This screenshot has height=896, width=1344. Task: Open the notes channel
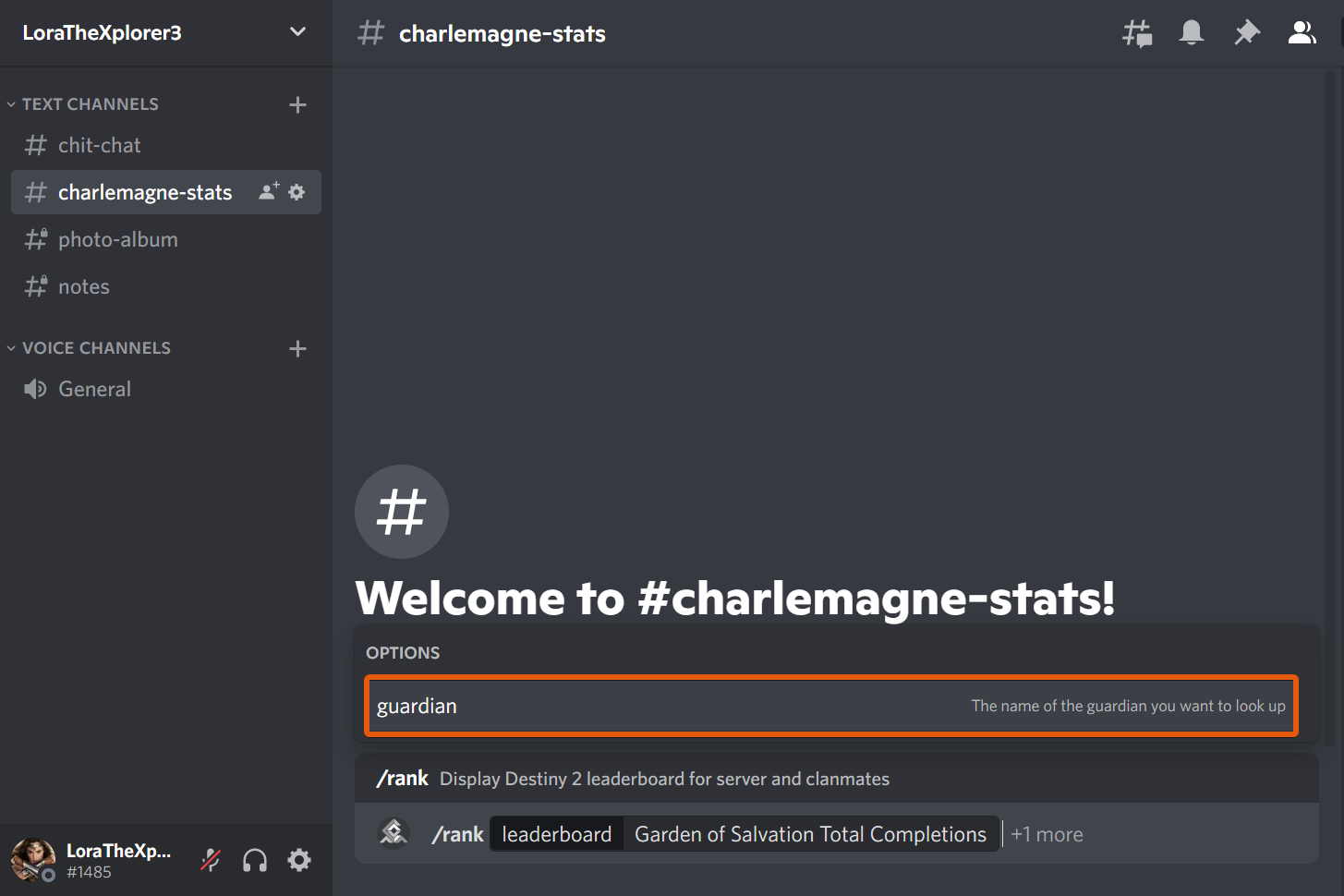click(x=166, y=286)
